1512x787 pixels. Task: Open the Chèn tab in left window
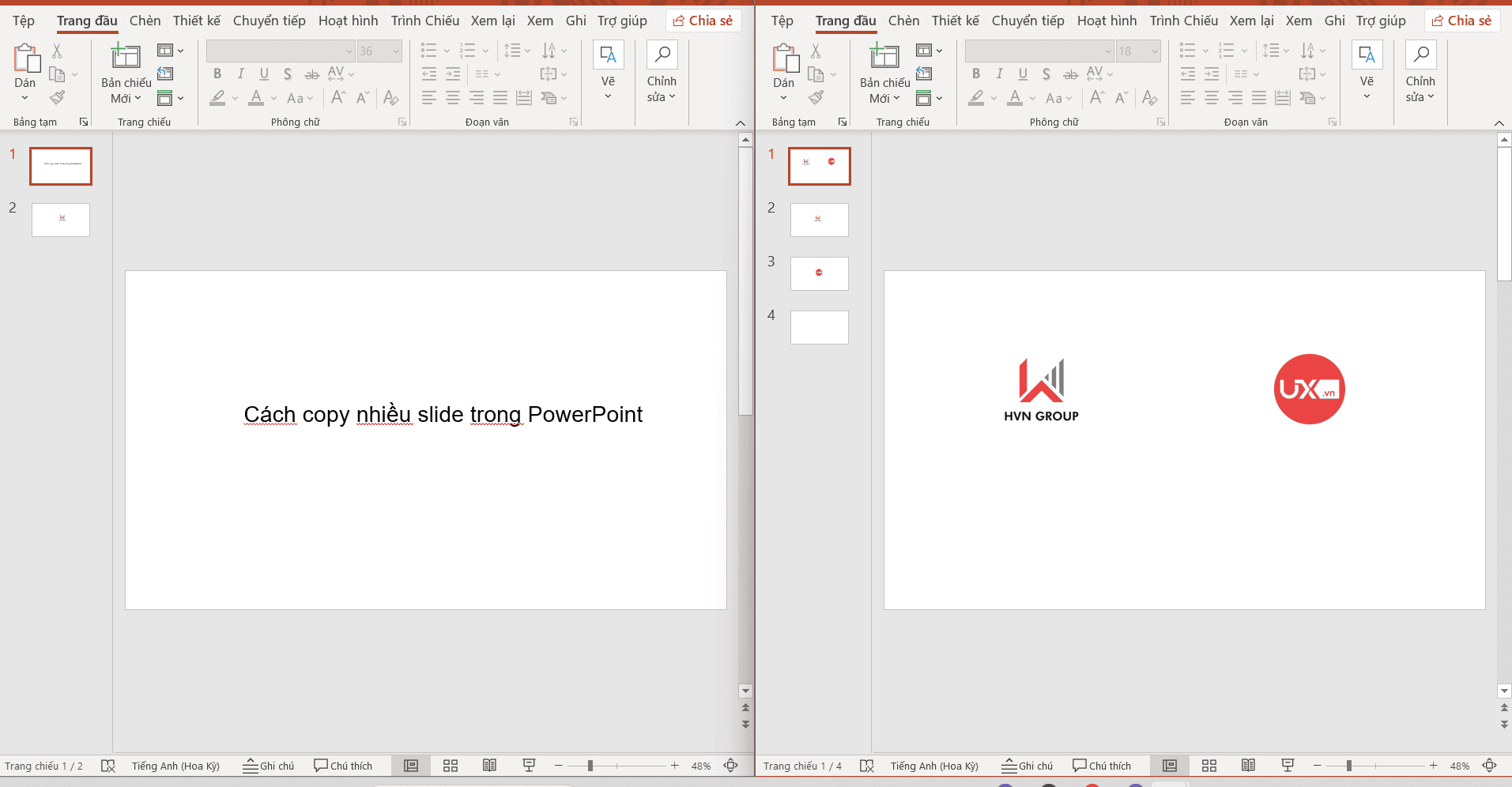pyautogui.click(x=145, y=21)
